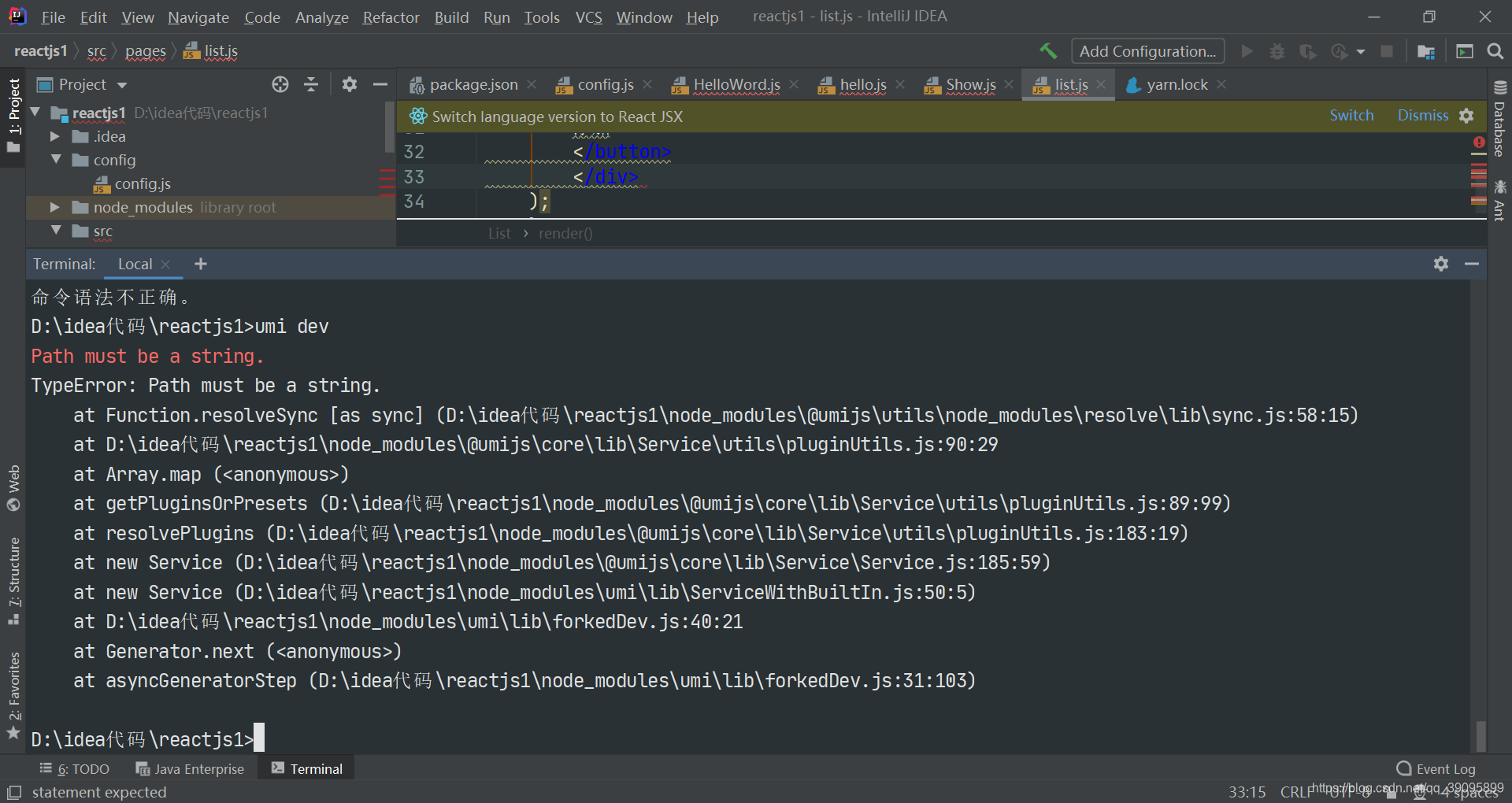Click Dismiss link in JSX banner
Image resolution: width=1512 pixels, height=803 pixels.
[1423, 115]
